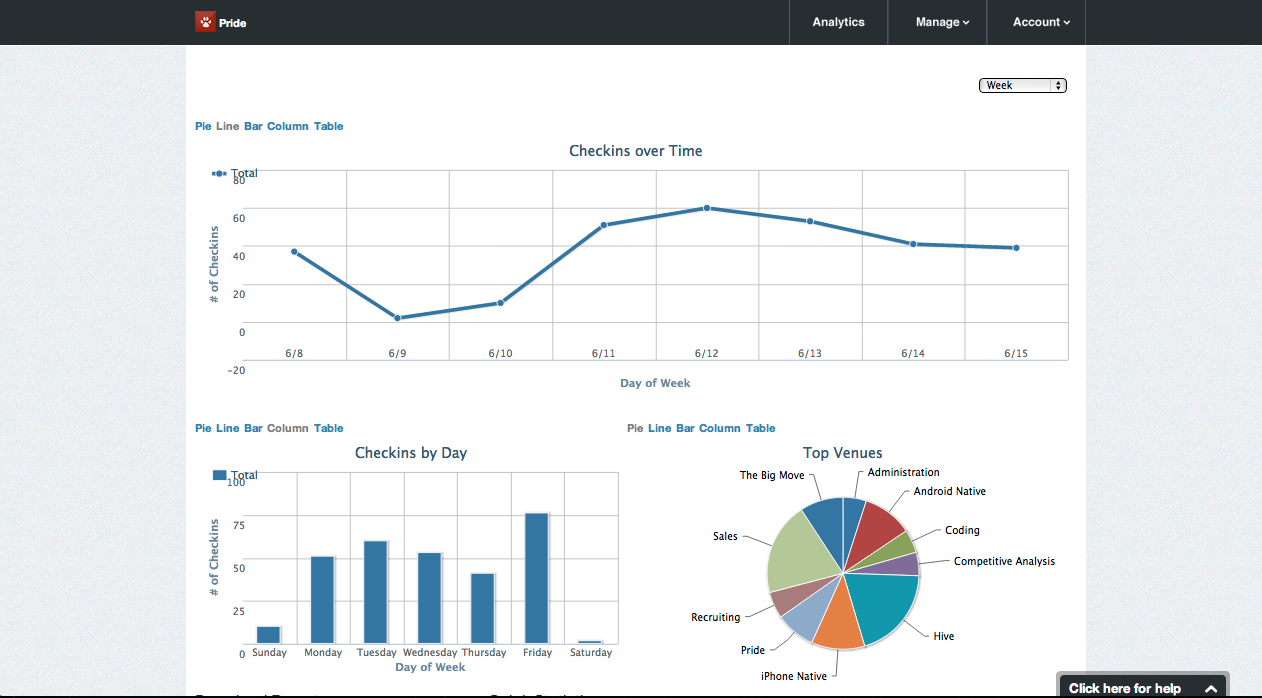The height and width of the screenshot is (698, 1262).
Task: Show Checkins by Day as Table
Action: tap(329, 429)
